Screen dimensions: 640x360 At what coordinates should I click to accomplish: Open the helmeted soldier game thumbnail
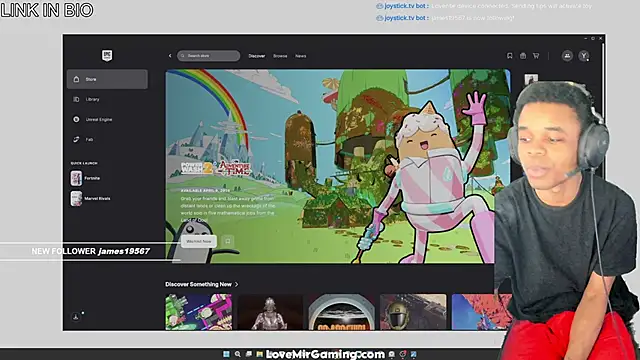(413, 312)
